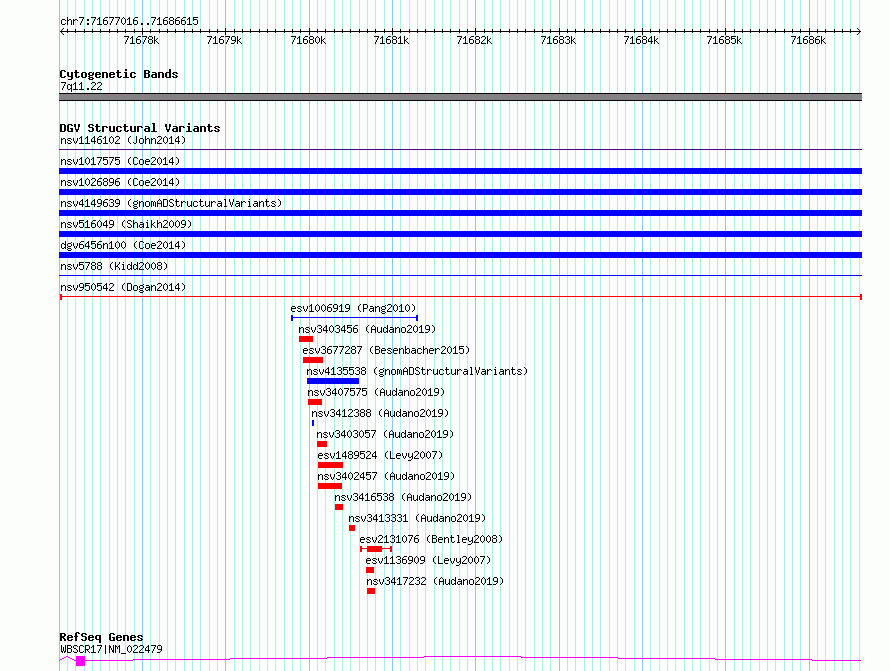890x671 pixels.
Task: Open the esv1006919 (Pang2010) label
Action: (x=353, y=308)
